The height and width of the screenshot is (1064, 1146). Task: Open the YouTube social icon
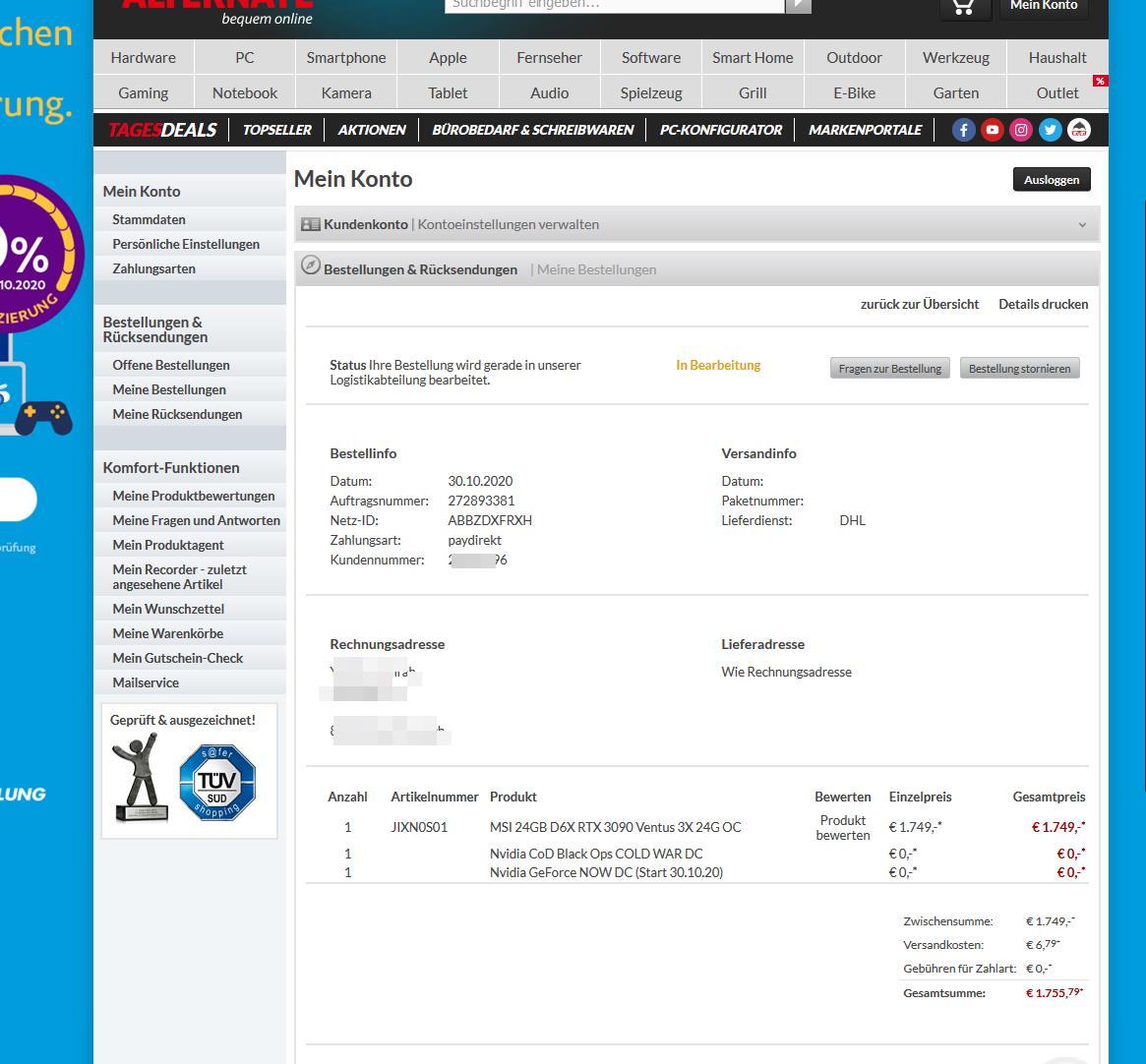tap(992, 130)
